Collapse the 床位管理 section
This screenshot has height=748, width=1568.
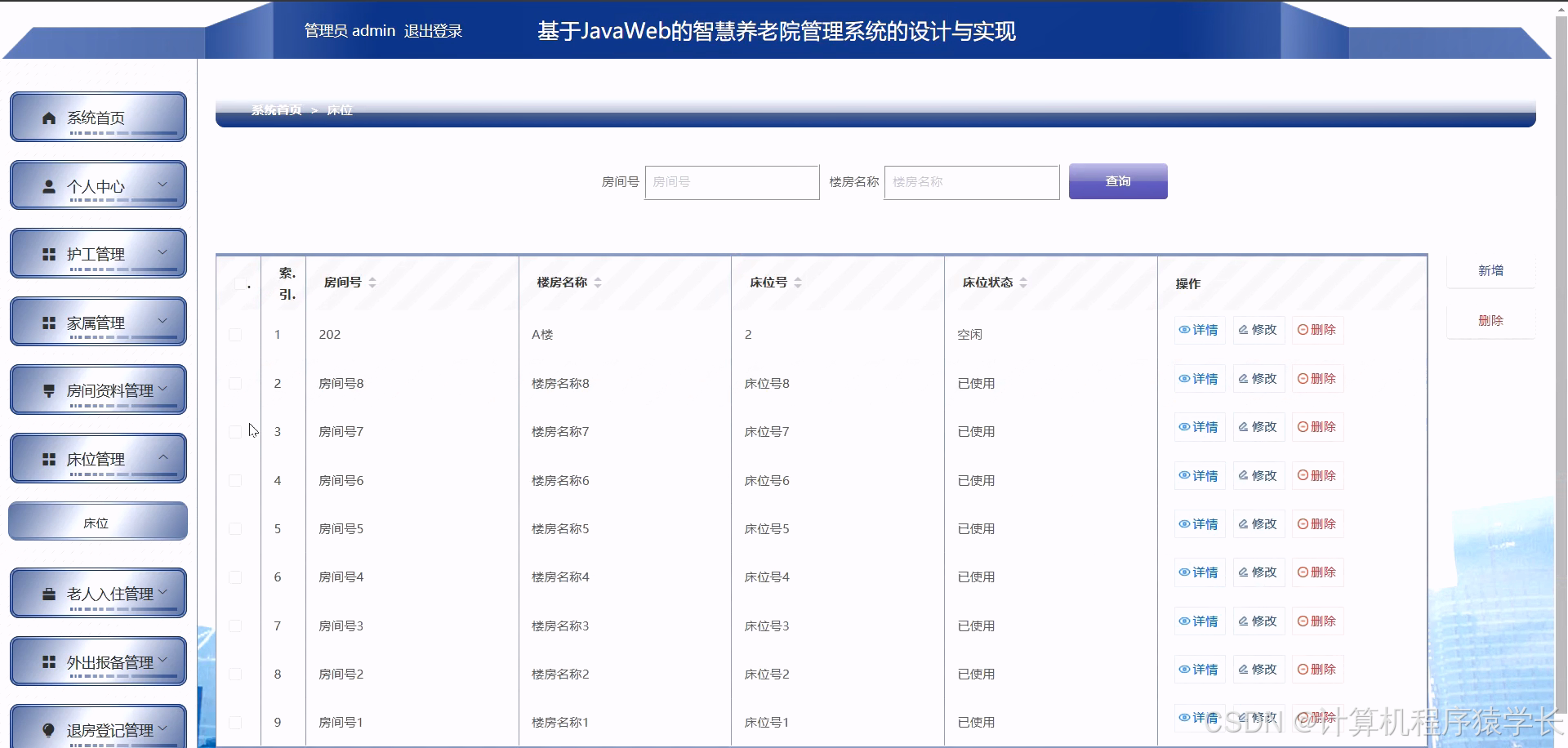click(98, 458)
